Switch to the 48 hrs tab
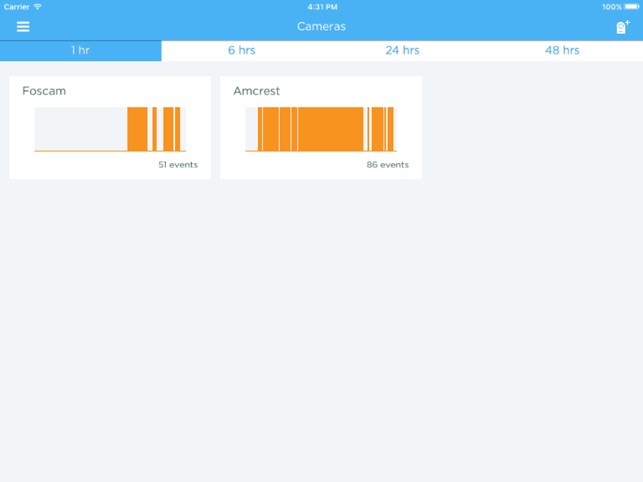The image size is (643, 482). click(562, 50)
